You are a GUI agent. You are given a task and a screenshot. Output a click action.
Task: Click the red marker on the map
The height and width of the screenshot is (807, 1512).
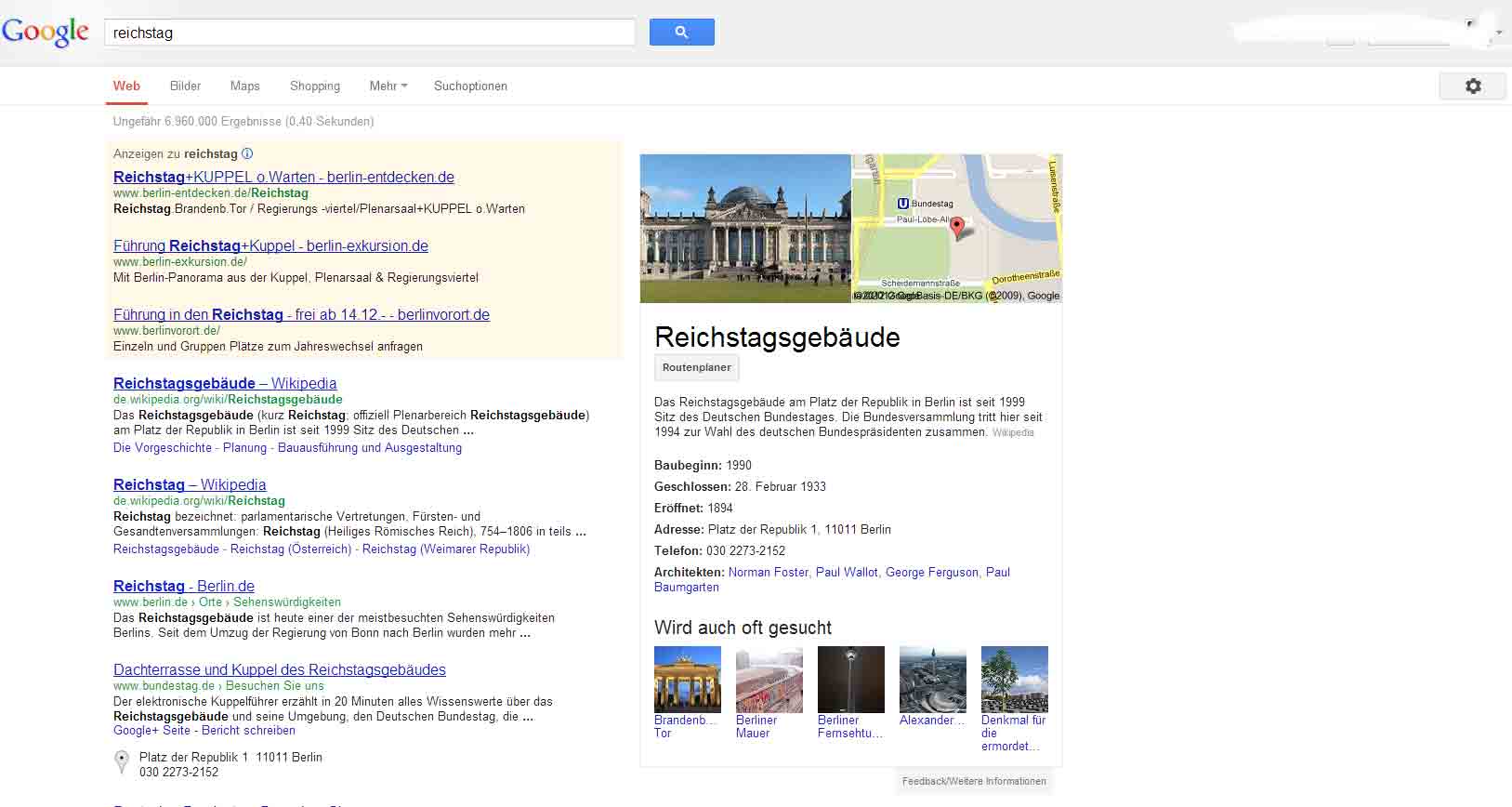(957, 228)
